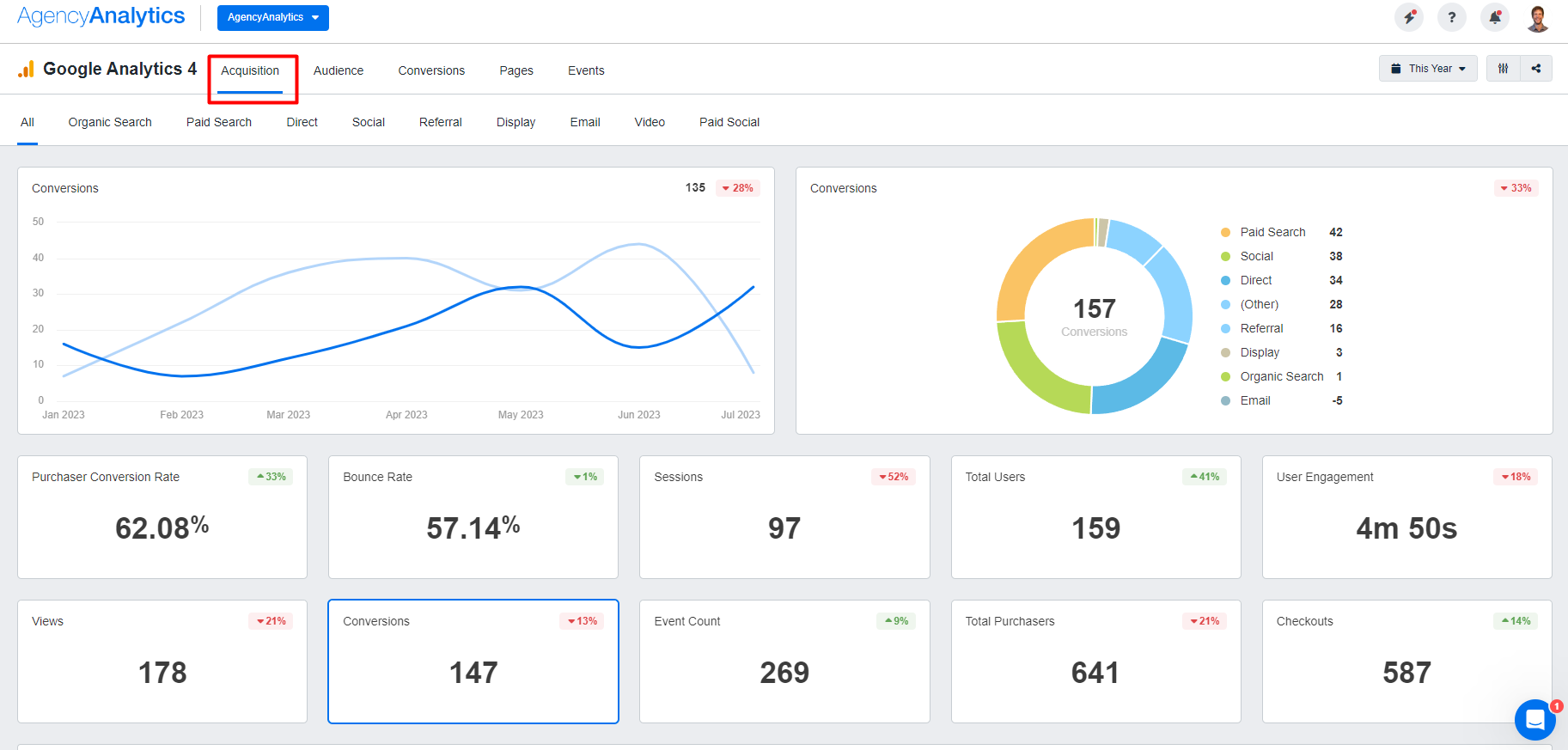This screenshot has height=750, width=1568.
Task: Go to the Conversions tab
Action: pyautogui.click(x=431, y=70)
